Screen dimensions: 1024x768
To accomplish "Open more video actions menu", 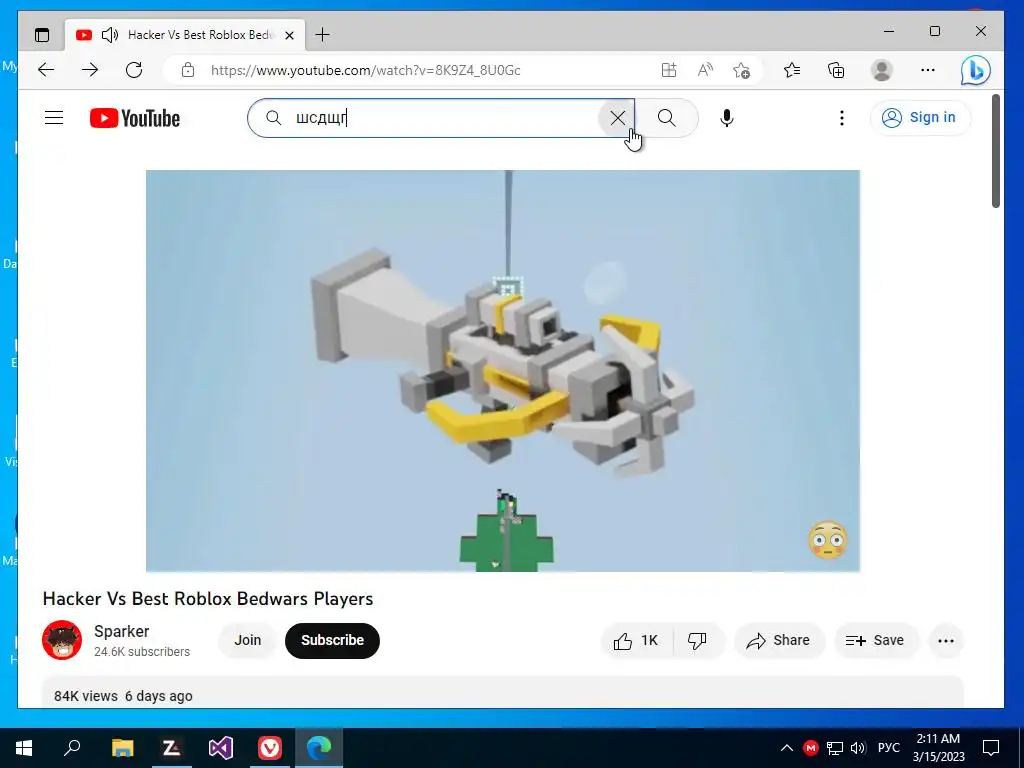I will tap(946, 641).
